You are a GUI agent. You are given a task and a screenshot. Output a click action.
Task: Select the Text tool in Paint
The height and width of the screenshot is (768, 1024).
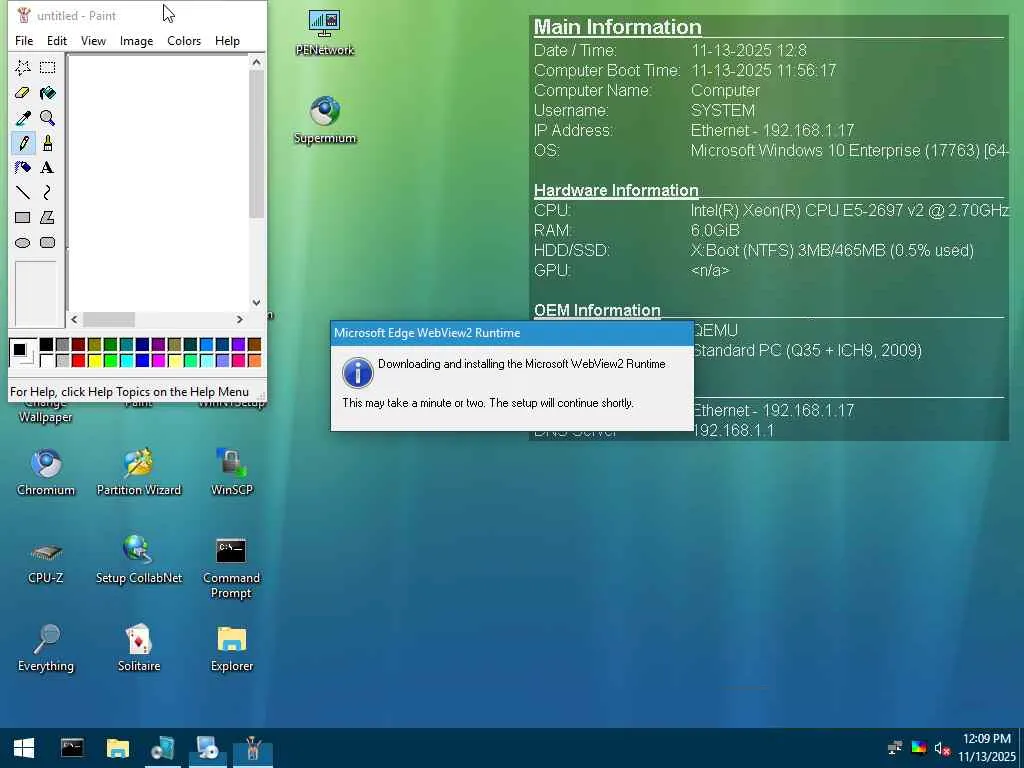pos(47,167)
